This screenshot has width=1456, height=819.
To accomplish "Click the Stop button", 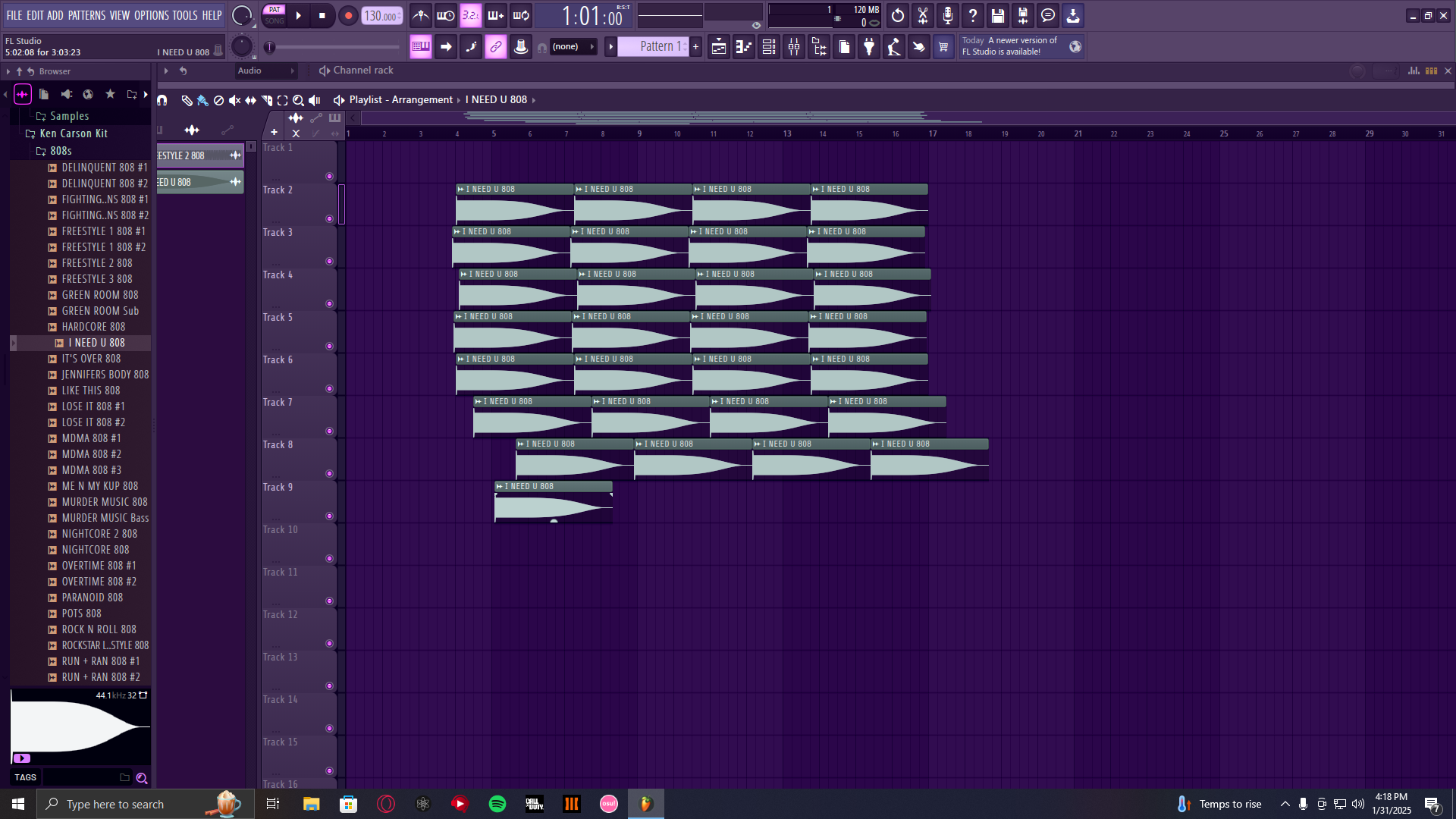I will coord(322,15).
